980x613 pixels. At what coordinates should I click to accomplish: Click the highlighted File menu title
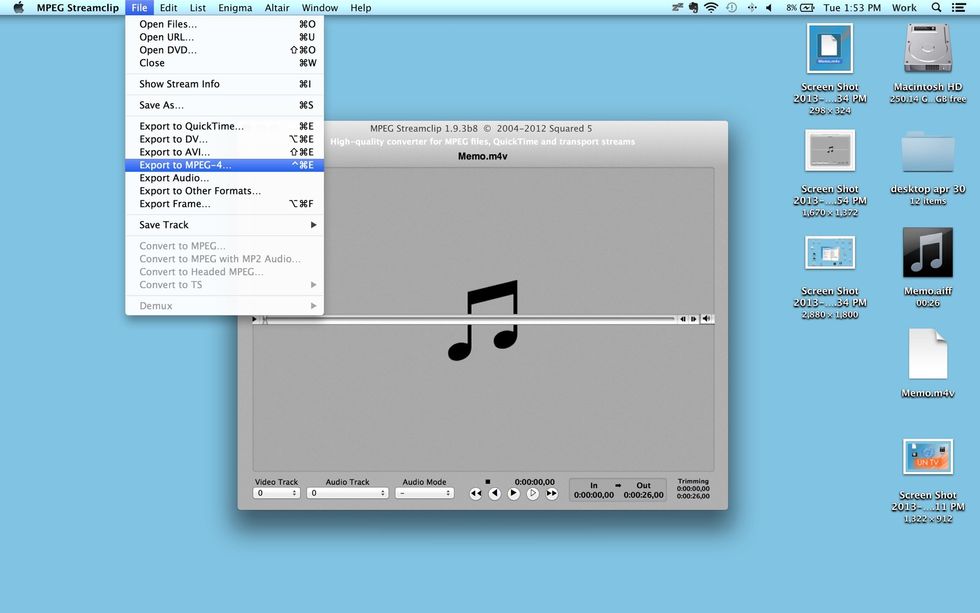tap(139, 7)
